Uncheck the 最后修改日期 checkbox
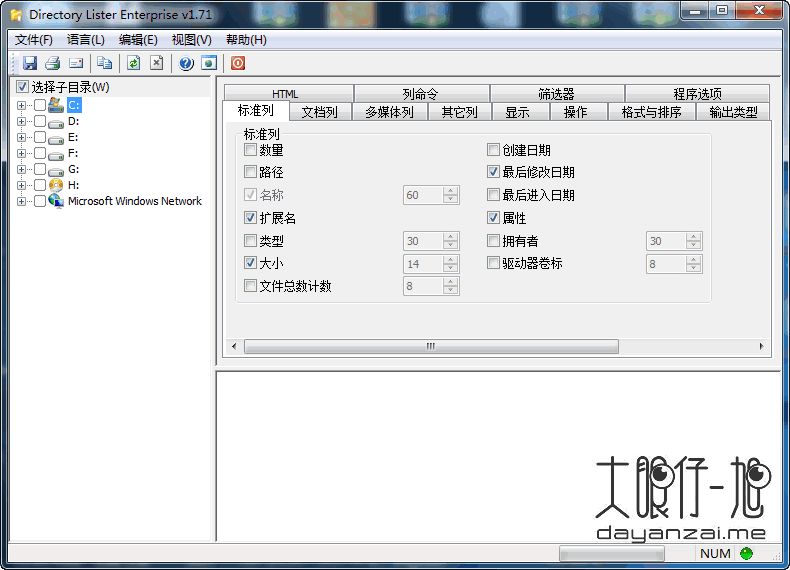The height and width of the screenshot is (570, 790). tap(493, 171)
